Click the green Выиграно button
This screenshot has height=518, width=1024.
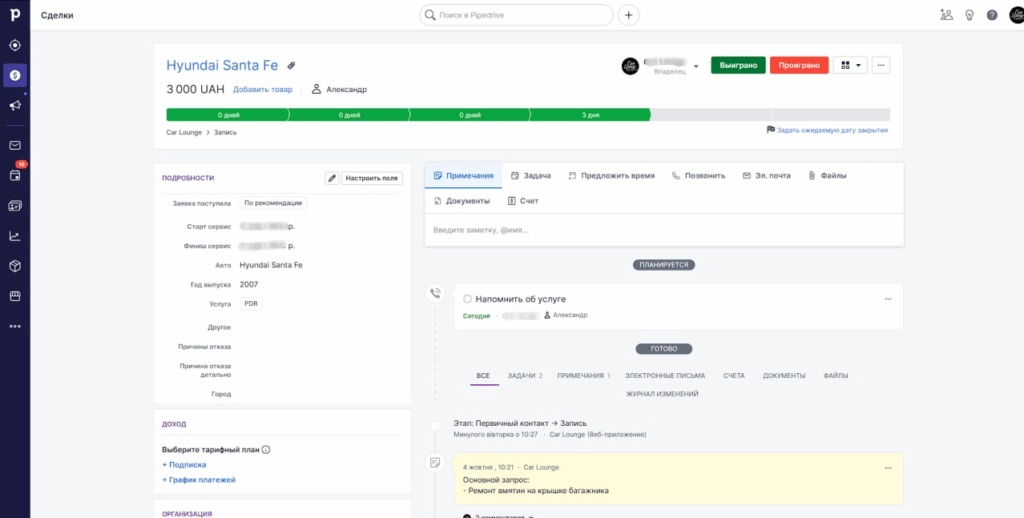coord(738,65)
